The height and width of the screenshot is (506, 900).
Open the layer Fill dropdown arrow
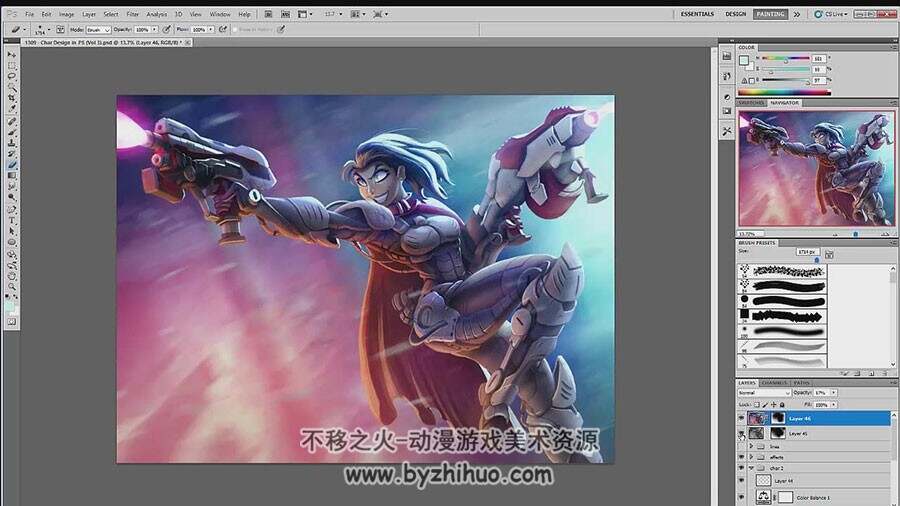(833, 405)
